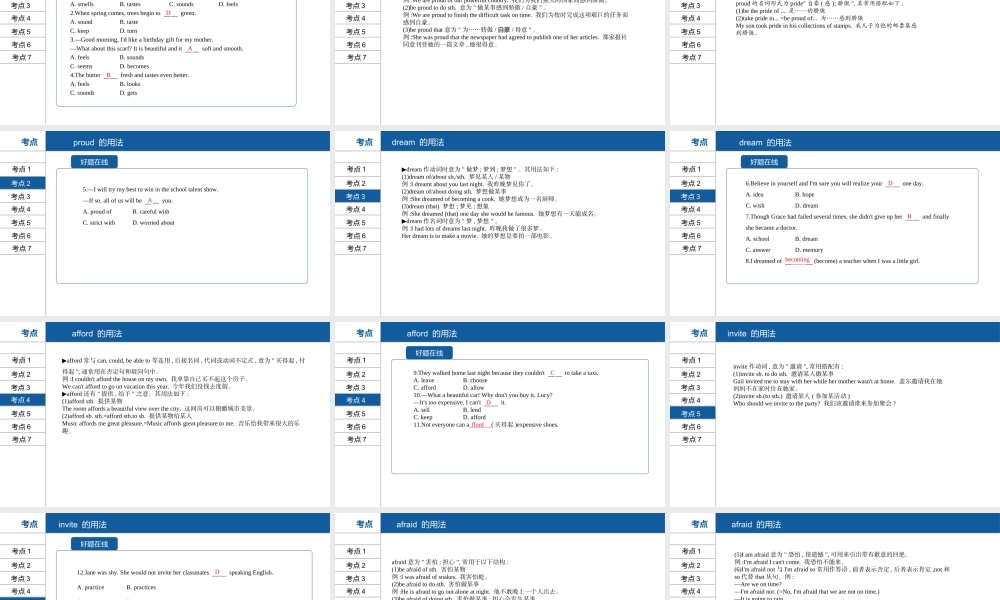Click the 'proud 的用法' blue title bar
The width and height of the screenshot is (1000, 600).
pos(188,142)
